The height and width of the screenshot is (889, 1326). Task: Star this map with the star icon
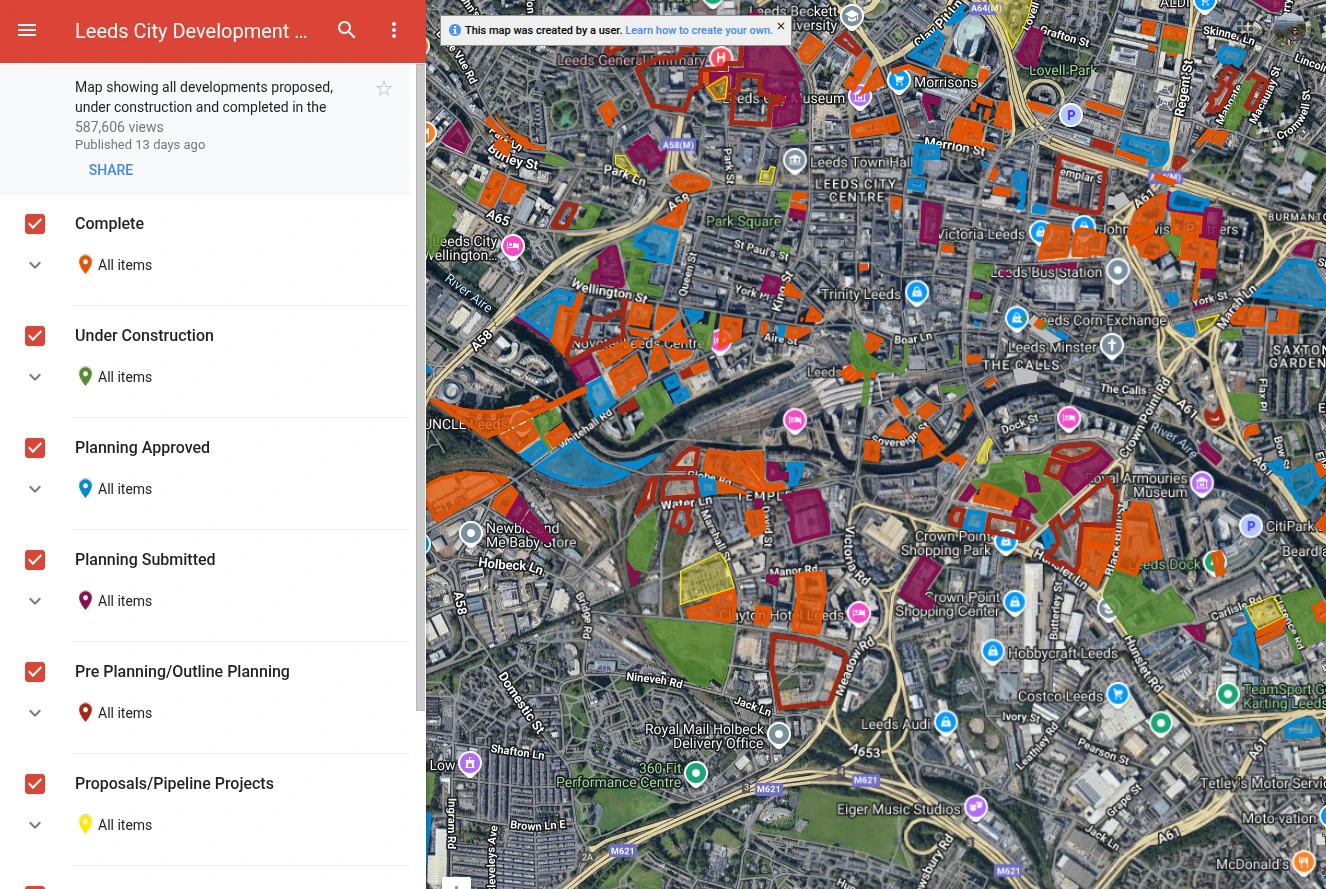[384, 89]
